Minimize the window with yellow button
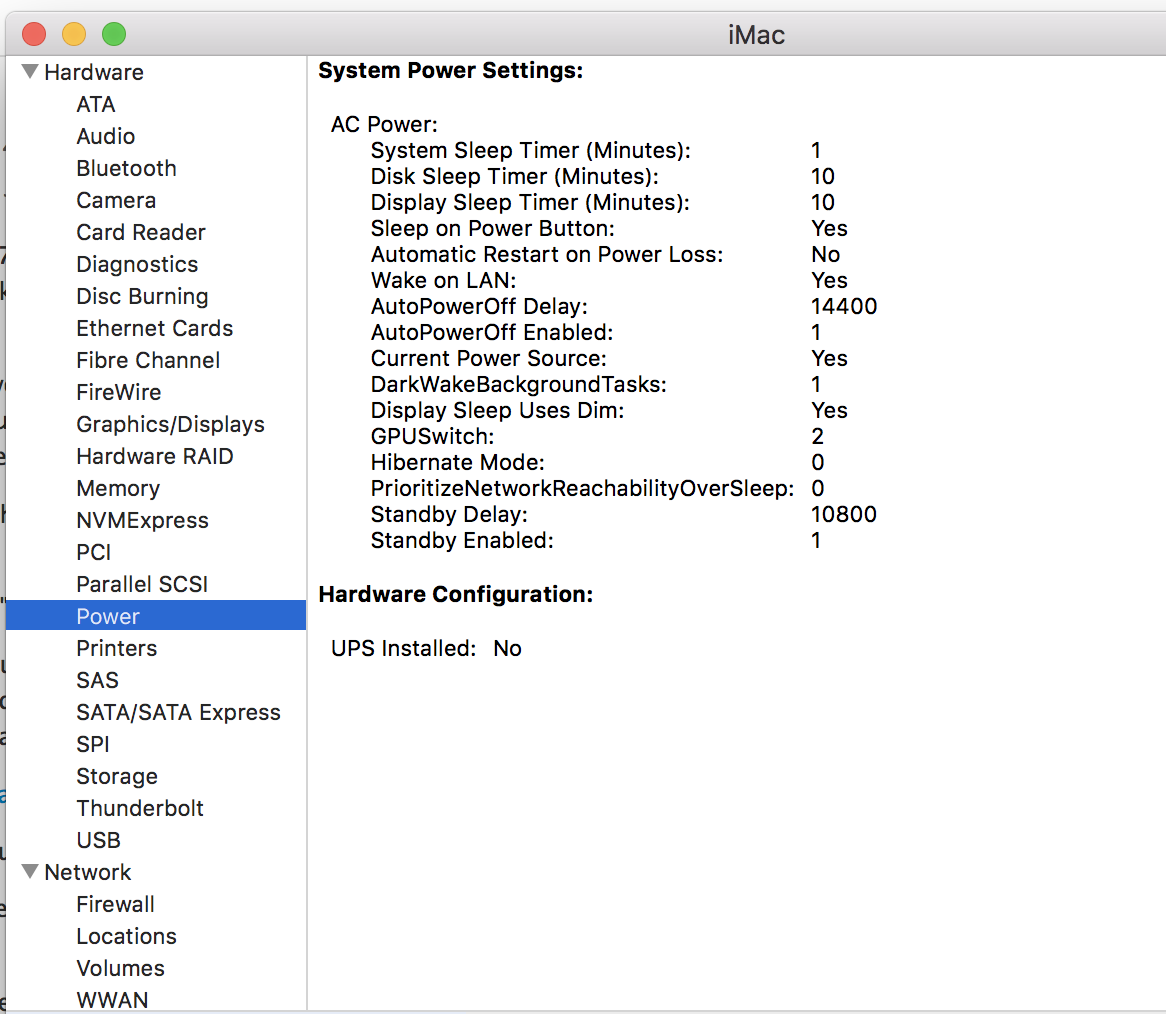 coord(74,34)
